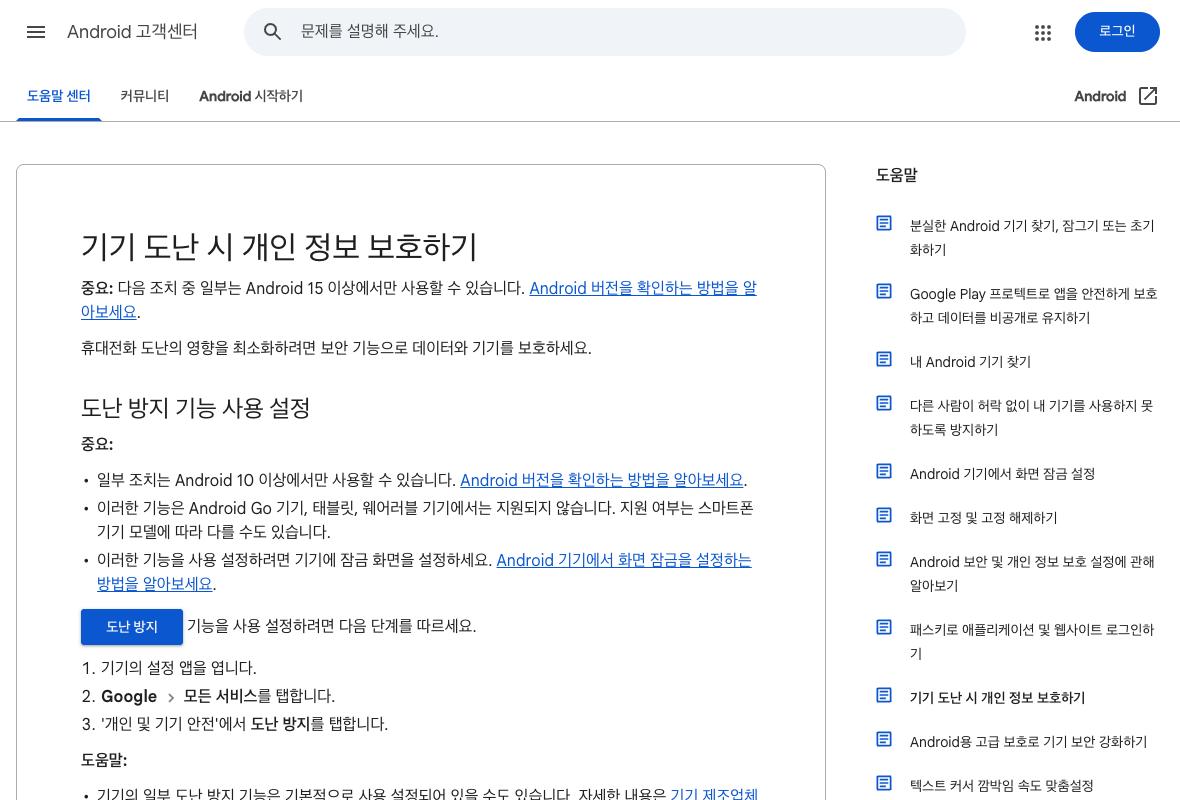Viewport: 1180px width, 800px height.
Task: Click step text Google 모든 서비스를 탭합니다
Action: pyautogui.click(x=218, y=696)
